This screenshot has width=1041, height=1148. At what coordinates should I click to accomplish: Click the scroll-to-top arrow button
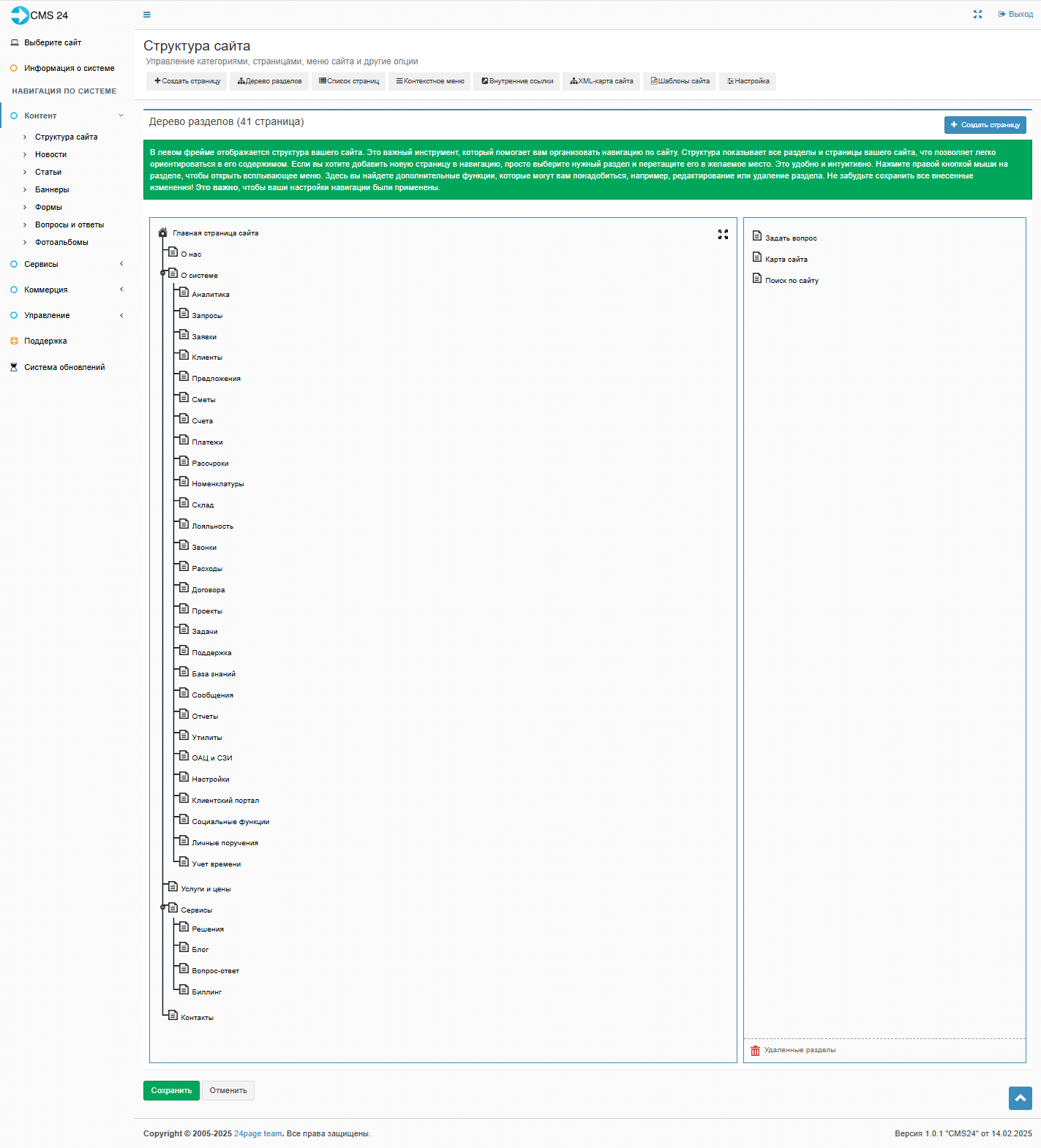(1020, 1098)
